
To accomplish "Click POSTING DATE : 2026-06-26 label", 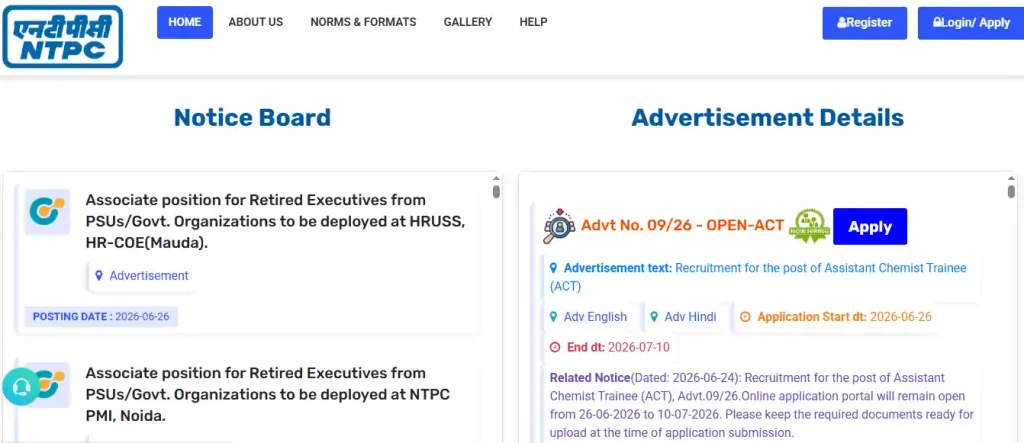I will (101, 317).
